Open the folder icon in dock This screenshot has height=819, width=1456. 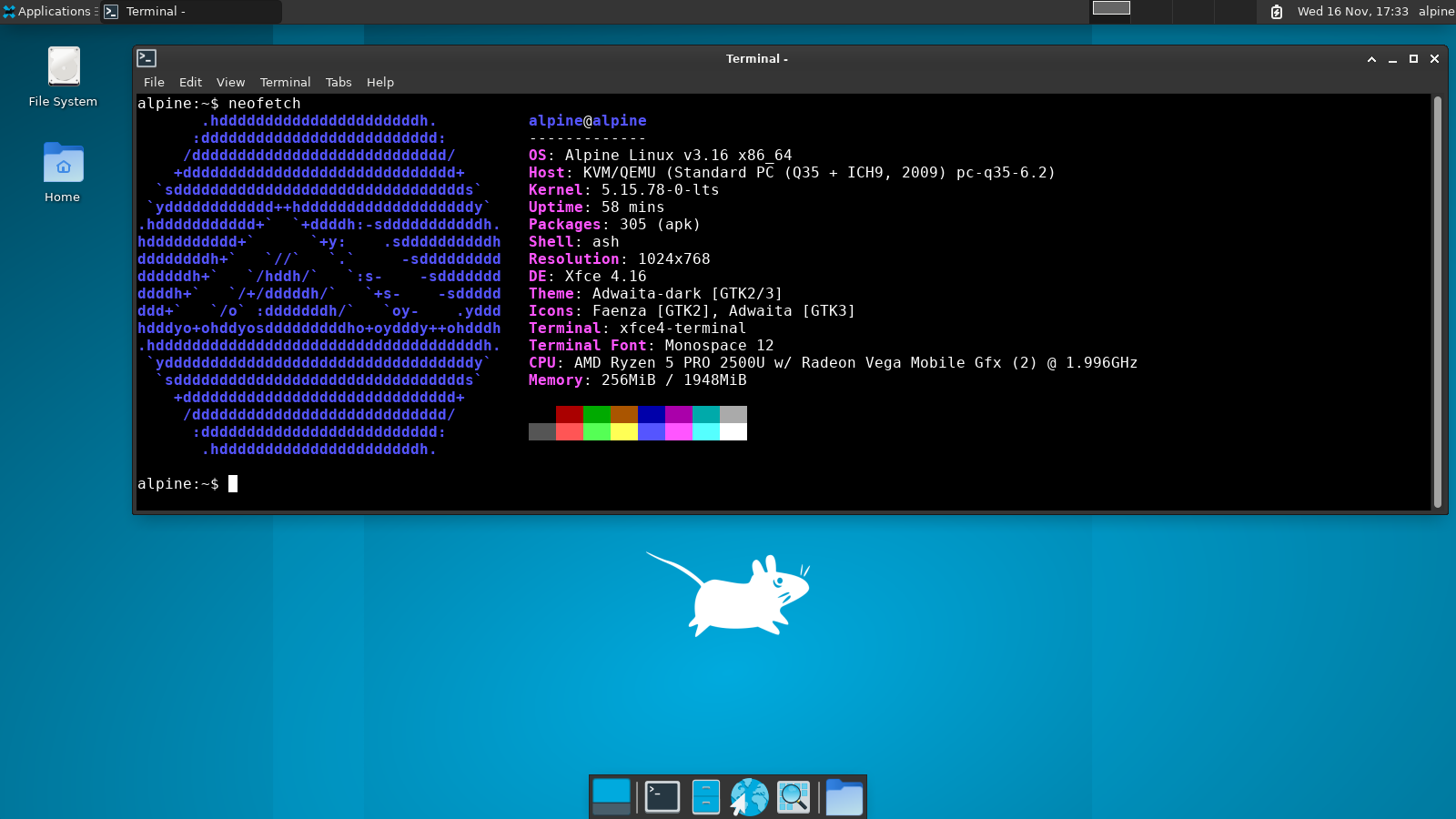coord(844,797)
